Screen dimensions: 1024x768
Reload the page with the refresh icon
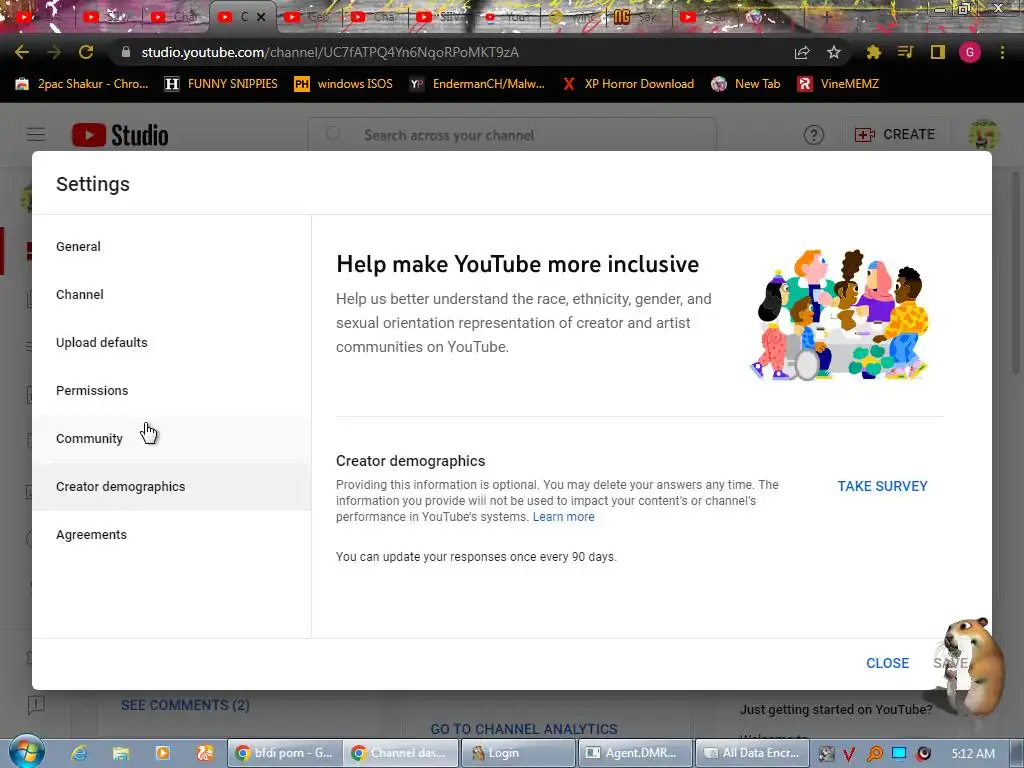point(86,52)
